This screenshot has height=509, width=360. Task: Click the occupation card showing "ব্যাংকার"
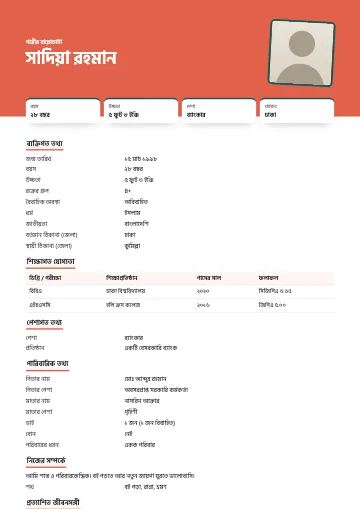219,111
